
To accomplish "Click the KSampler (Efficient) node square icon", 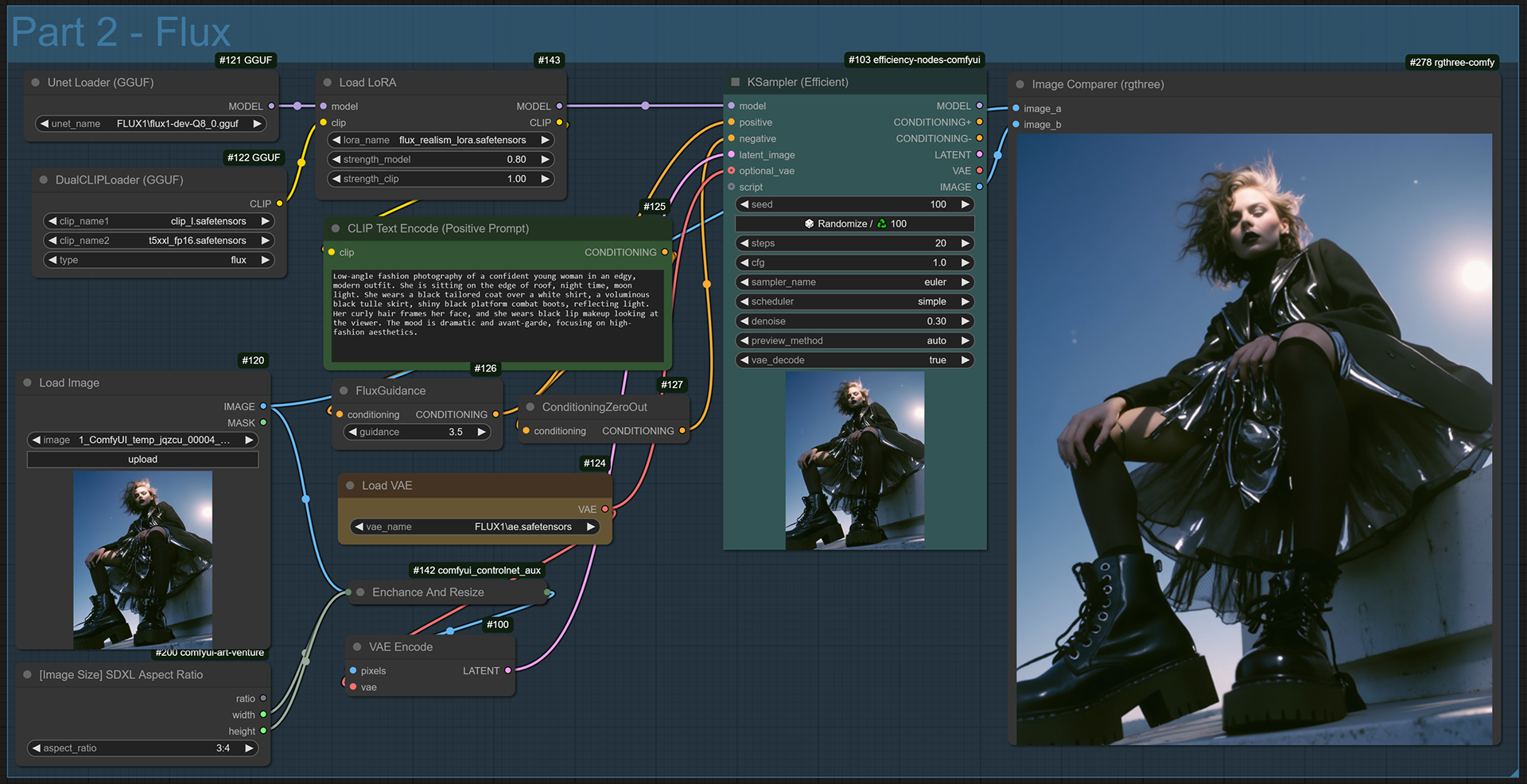I will click(x=736, y=82).
